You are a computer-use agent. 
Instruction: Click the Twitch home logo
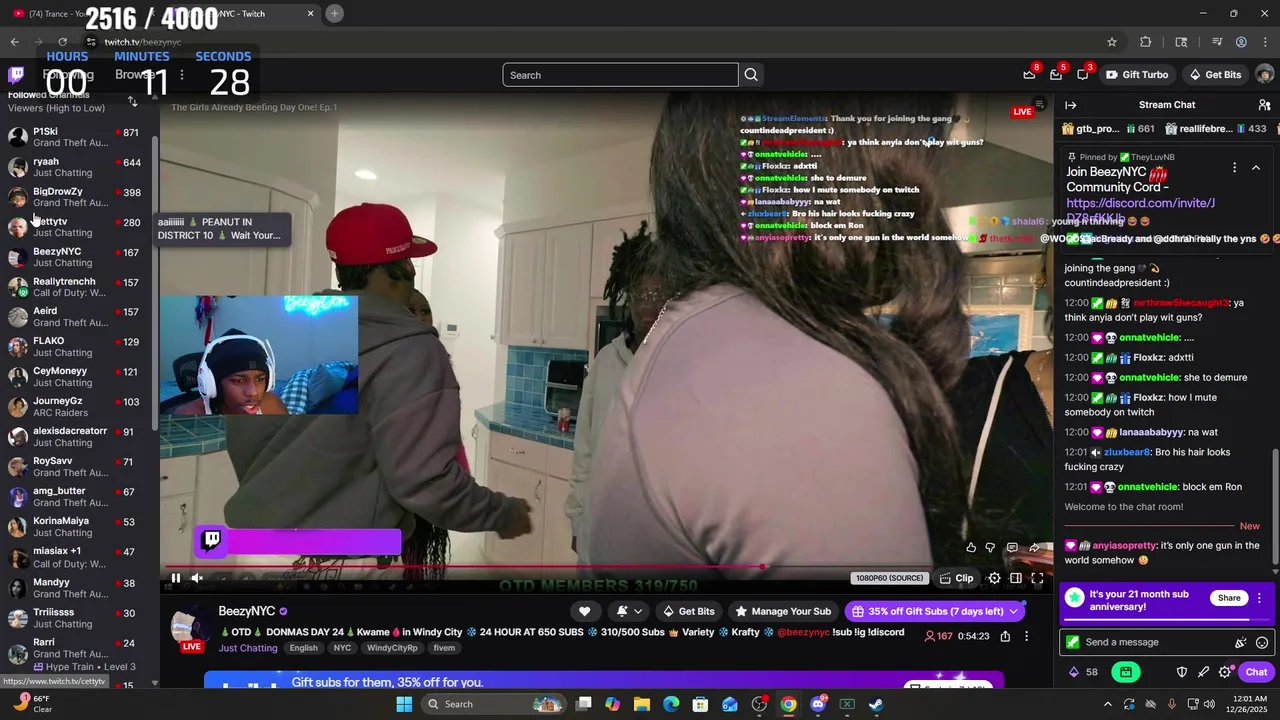[16, 75]
